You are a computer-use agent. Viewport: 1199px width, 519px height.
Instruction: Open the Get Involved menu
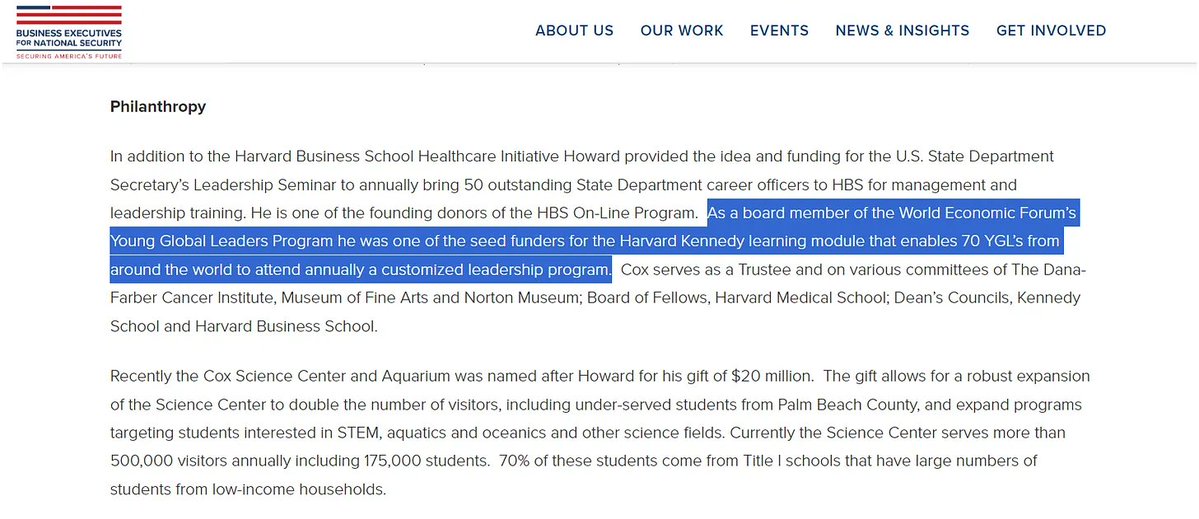click(x=1051, y=31)
